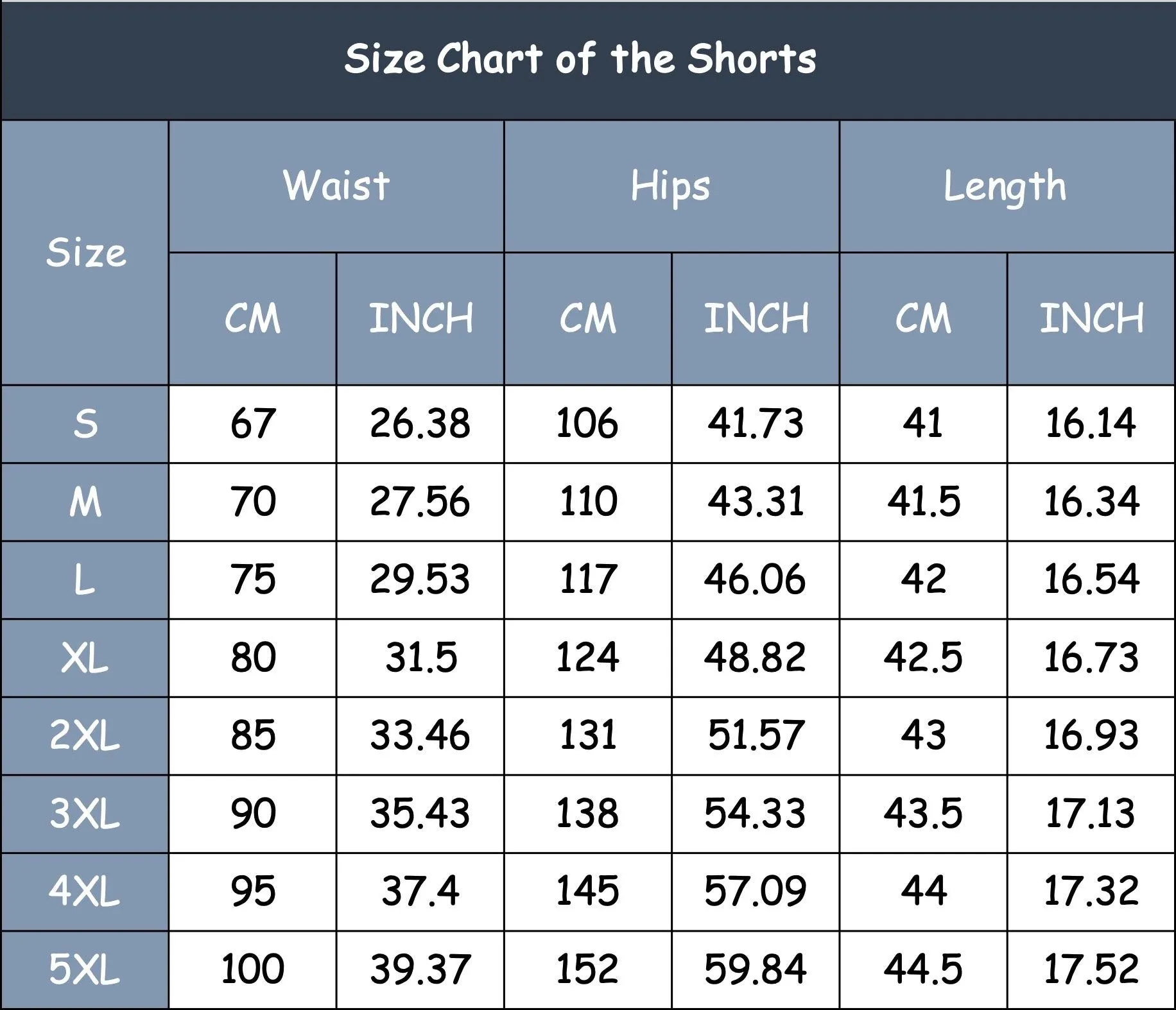Select waist value 80 cm
Screen dimensions: 1176x1010
(x=253, y=658)
